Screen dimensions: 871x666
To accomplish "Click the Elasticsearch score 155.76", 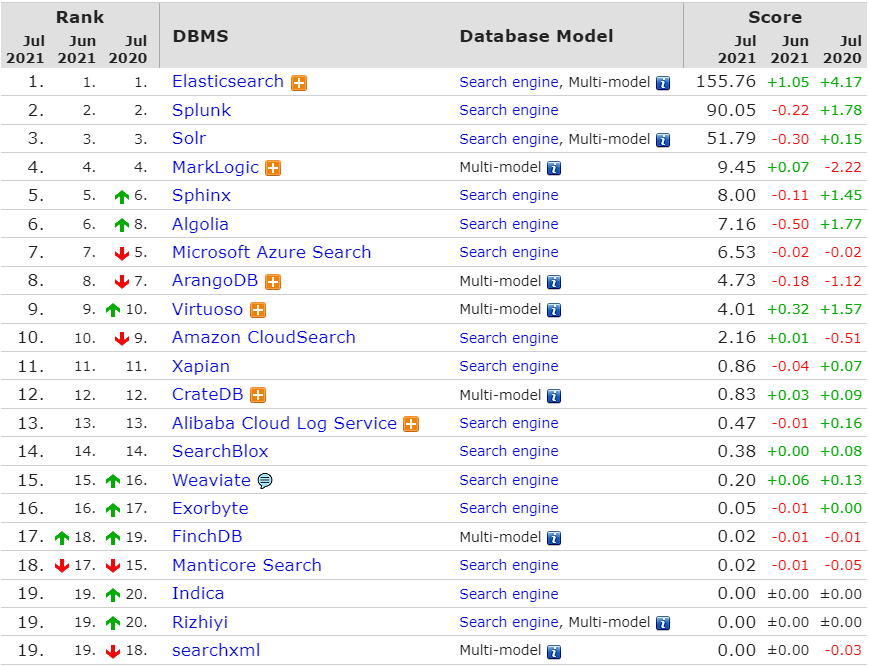I will point(726,82).
